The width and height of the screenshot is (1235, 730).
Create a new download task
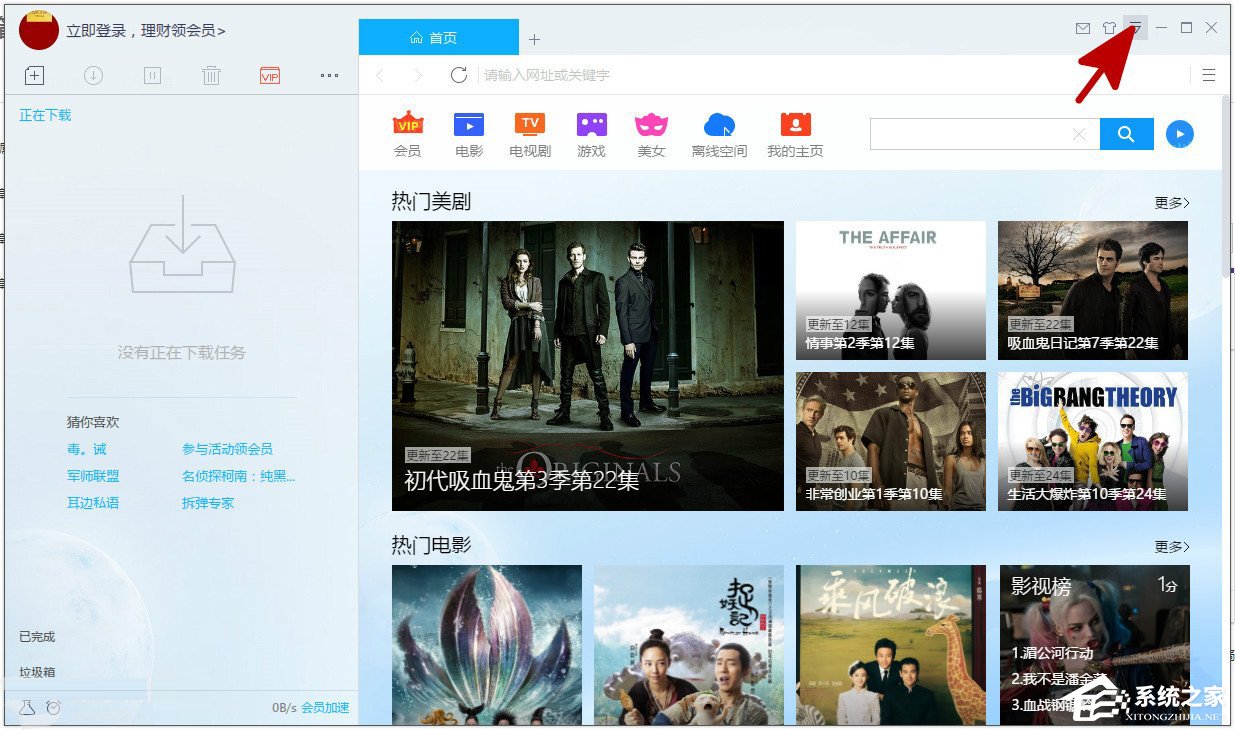[34, 75]
